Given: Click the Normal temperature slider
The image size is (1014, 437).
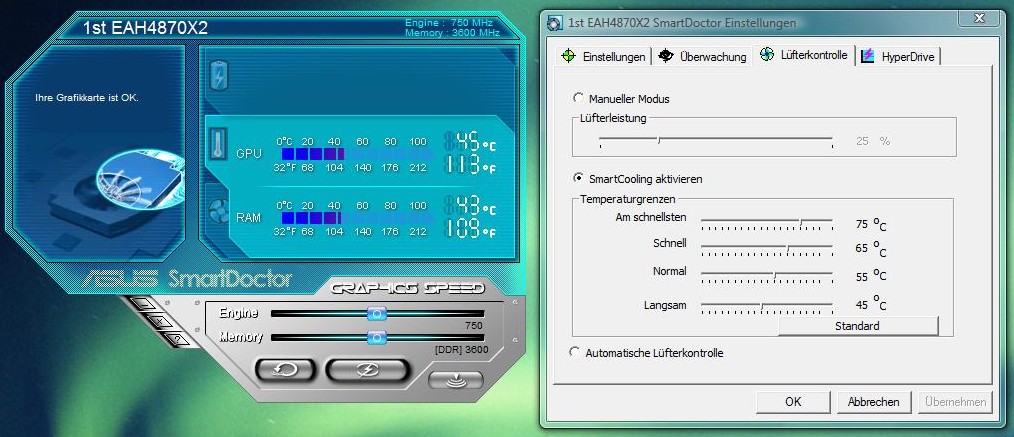Looking at the screenshot, I should click(767, 277).
